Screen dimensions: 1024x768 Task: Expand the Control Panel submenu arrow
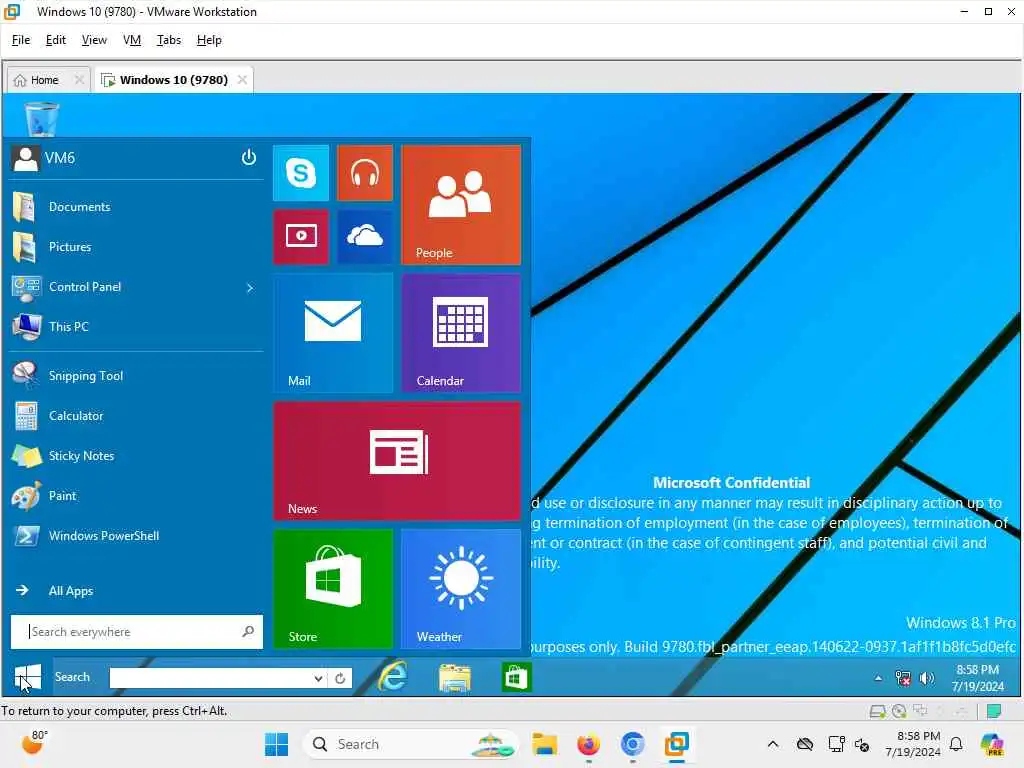(249, 287)
